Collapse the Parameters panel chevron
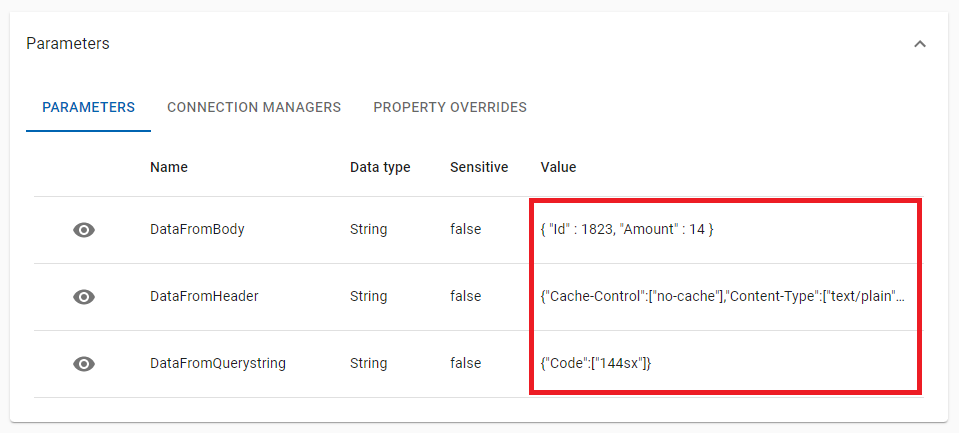The height and width of the screenshot is (433, 959). click(920, 44)
